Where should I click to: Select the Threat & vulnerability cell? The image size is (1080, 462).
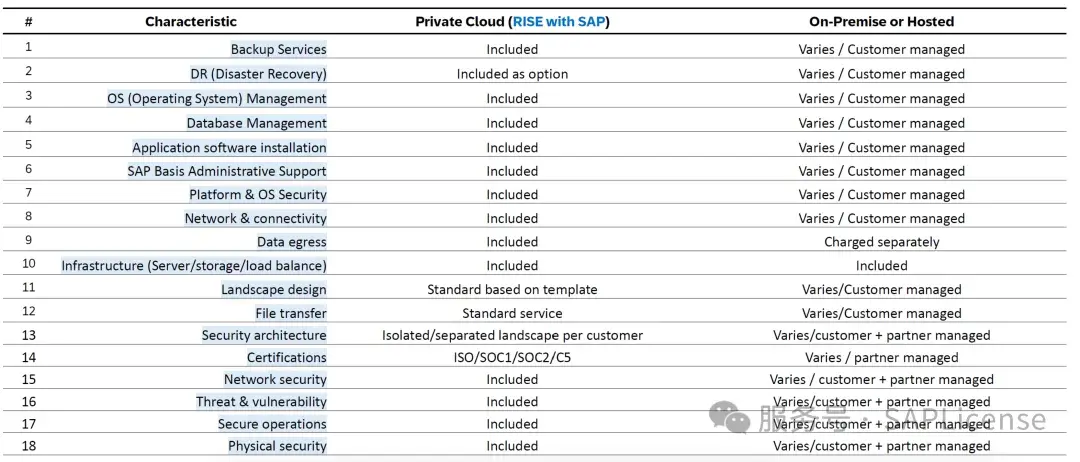point(261,401)
